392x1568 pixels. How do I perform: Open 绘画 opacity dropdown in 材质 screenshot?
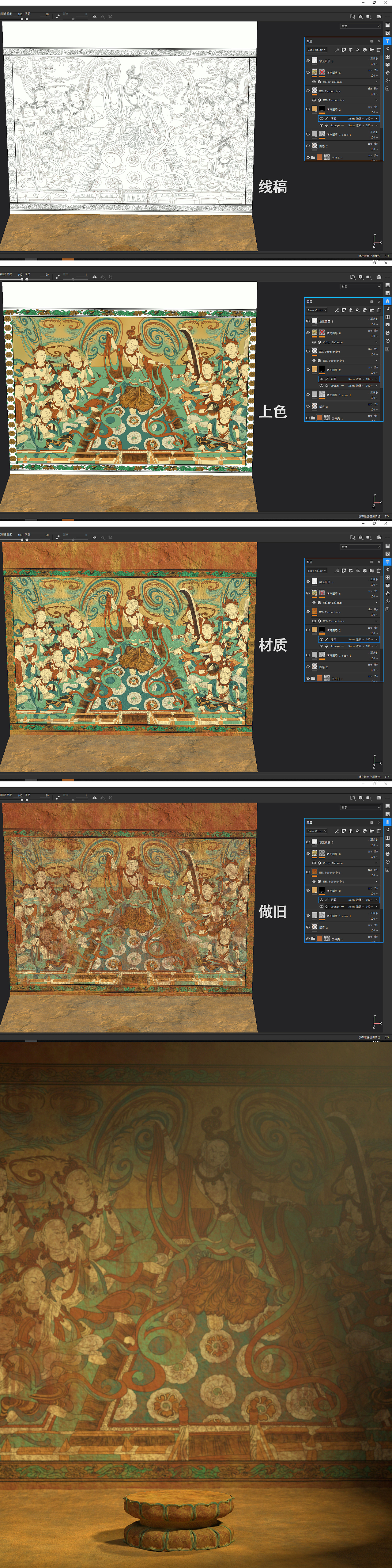coord(369,639)
